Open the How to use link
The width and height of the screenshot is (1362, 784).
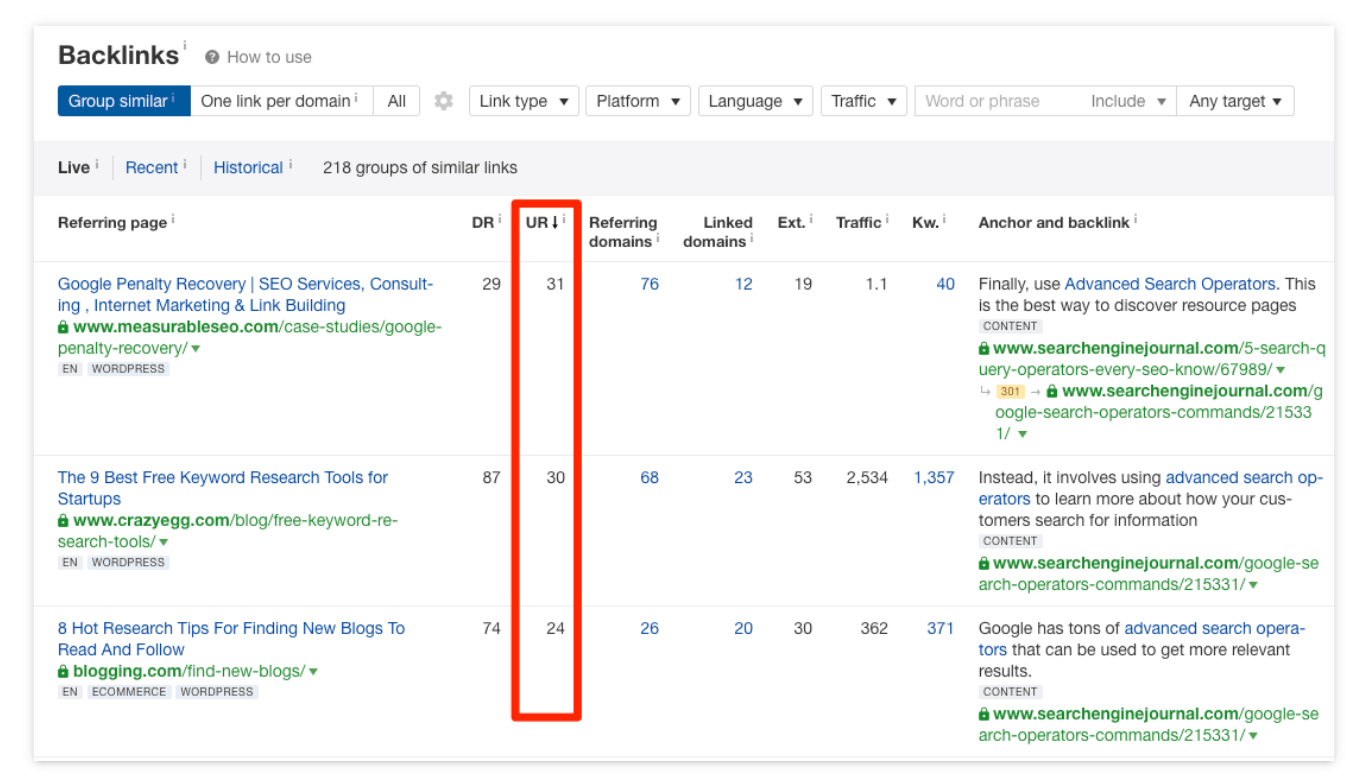tap(269, 58)
